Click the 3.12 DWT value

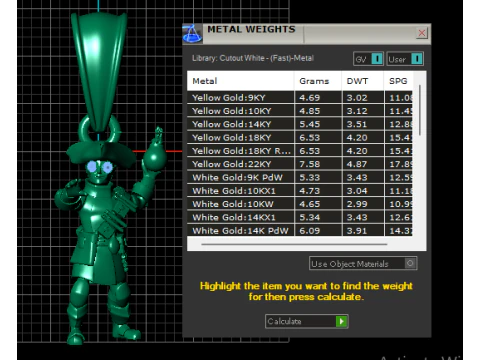pyautogui.click(x=357, y=111)
